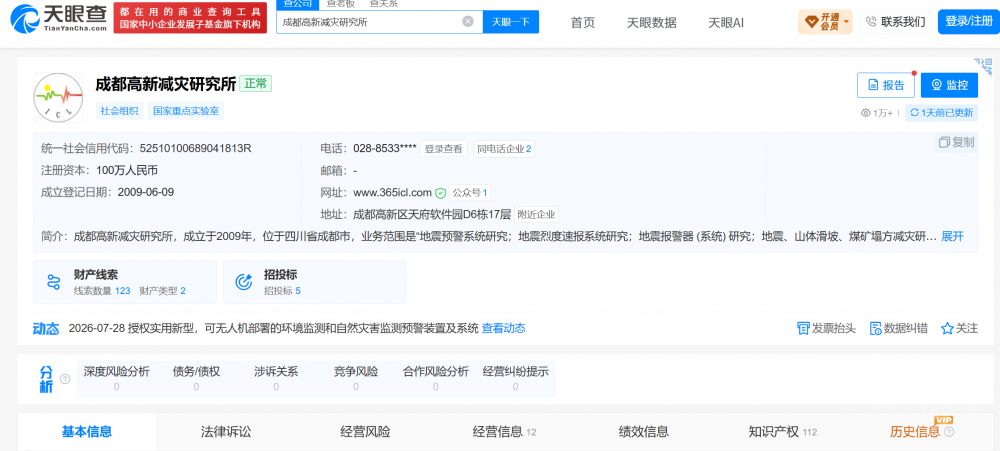Viewport: 1000px width, 451px height.
Task: Open the 天眼数据 menu
Action: [651, 22]
